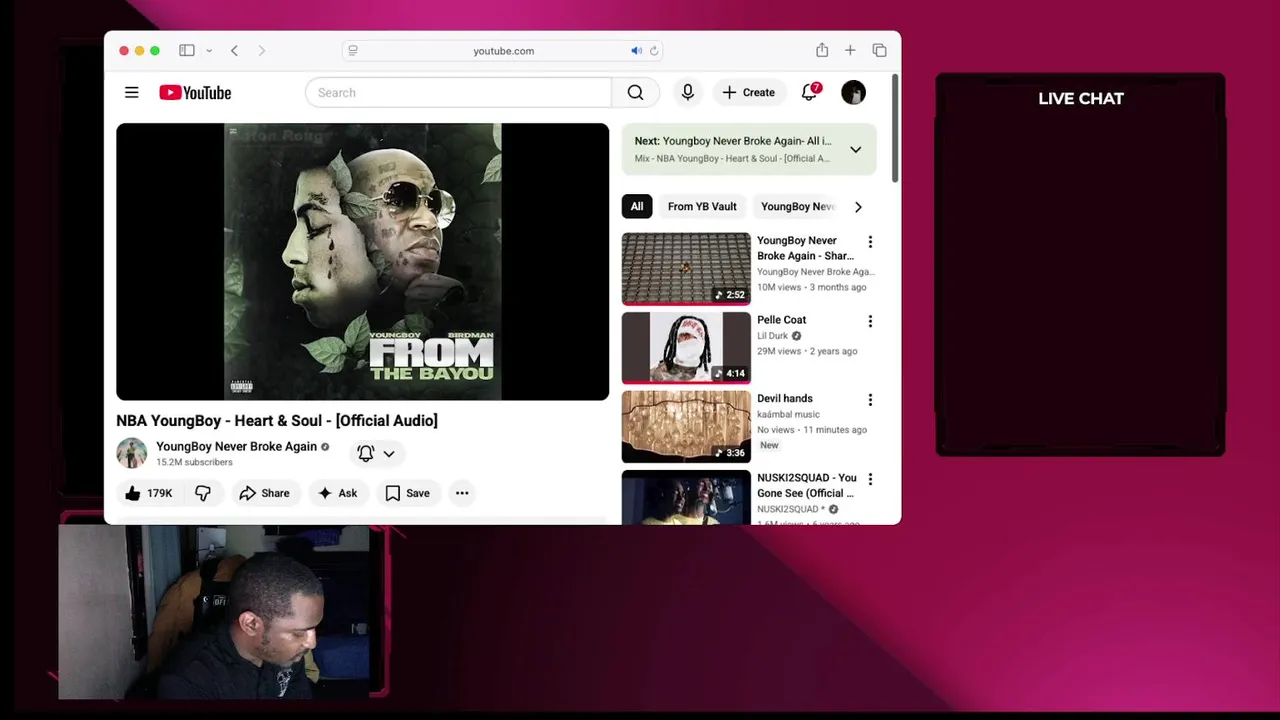This screenshot has height=720, width=1280.
Task: Click kaámbal music channel name
Action: click(788, 414)
